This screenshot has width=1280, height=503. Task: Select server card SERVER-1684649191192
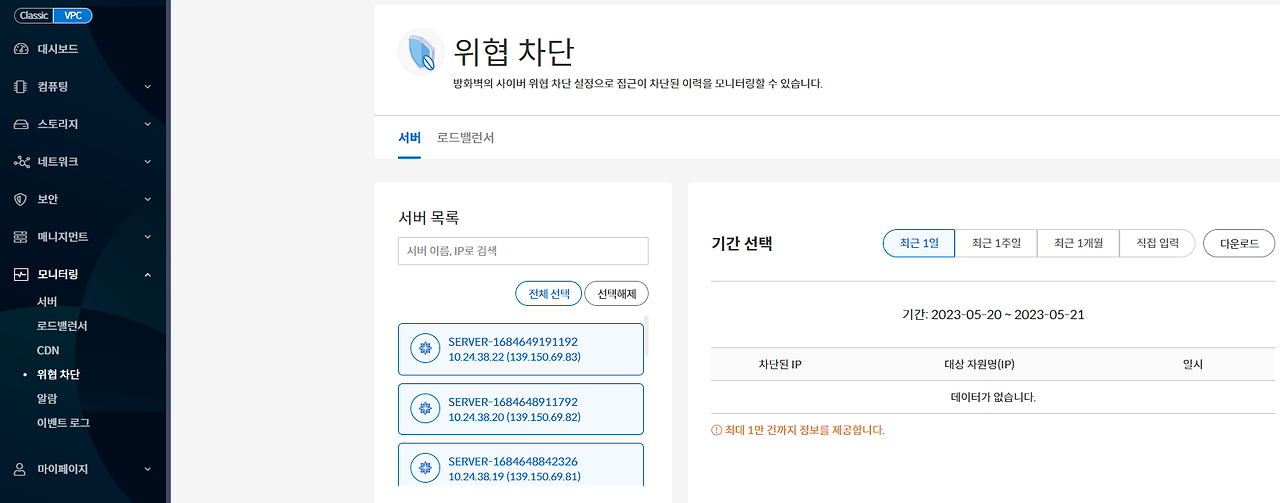[x=521, y=349]
